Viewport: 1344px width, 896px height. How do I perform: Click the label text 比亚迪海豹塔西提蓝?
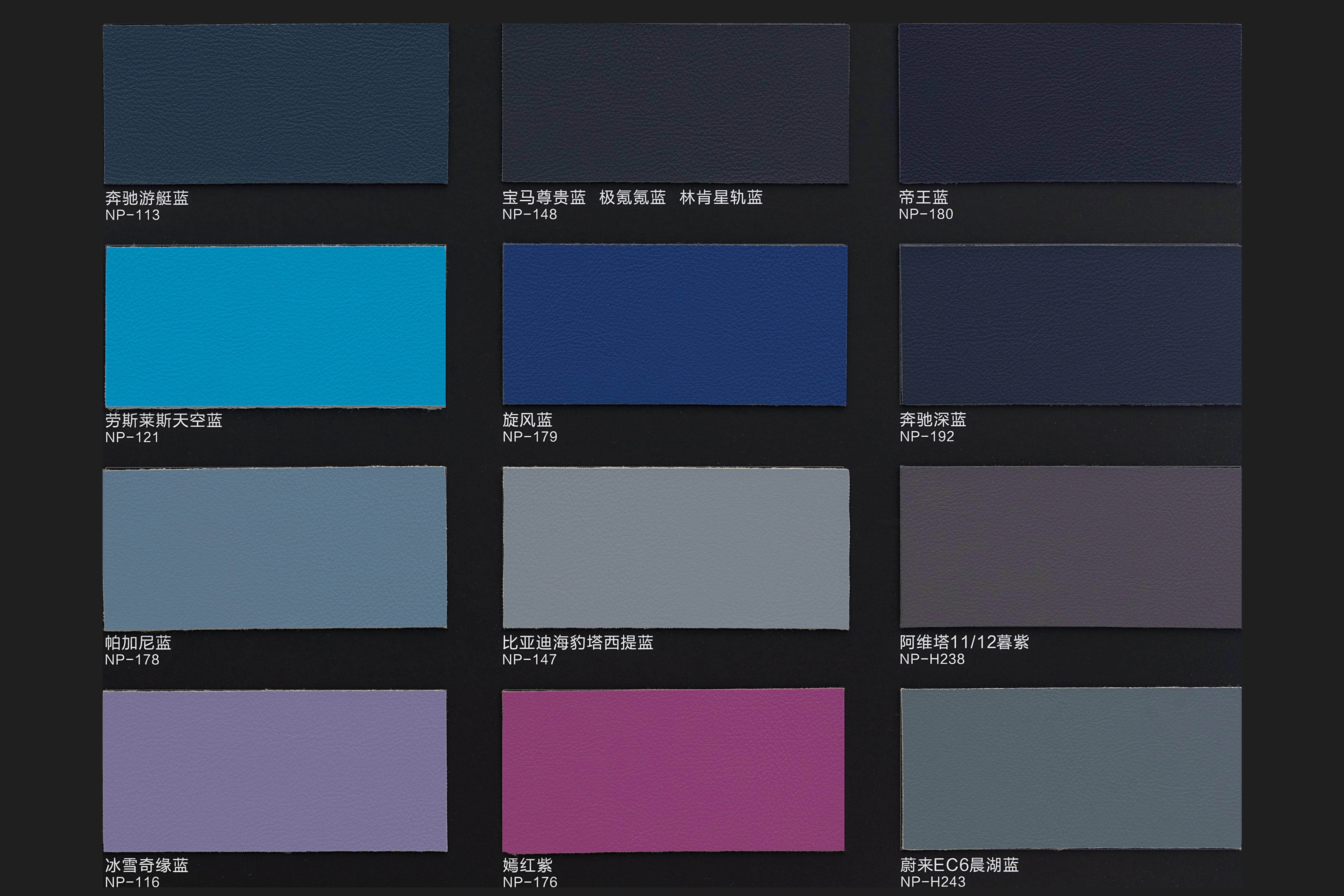pos(578,643)
